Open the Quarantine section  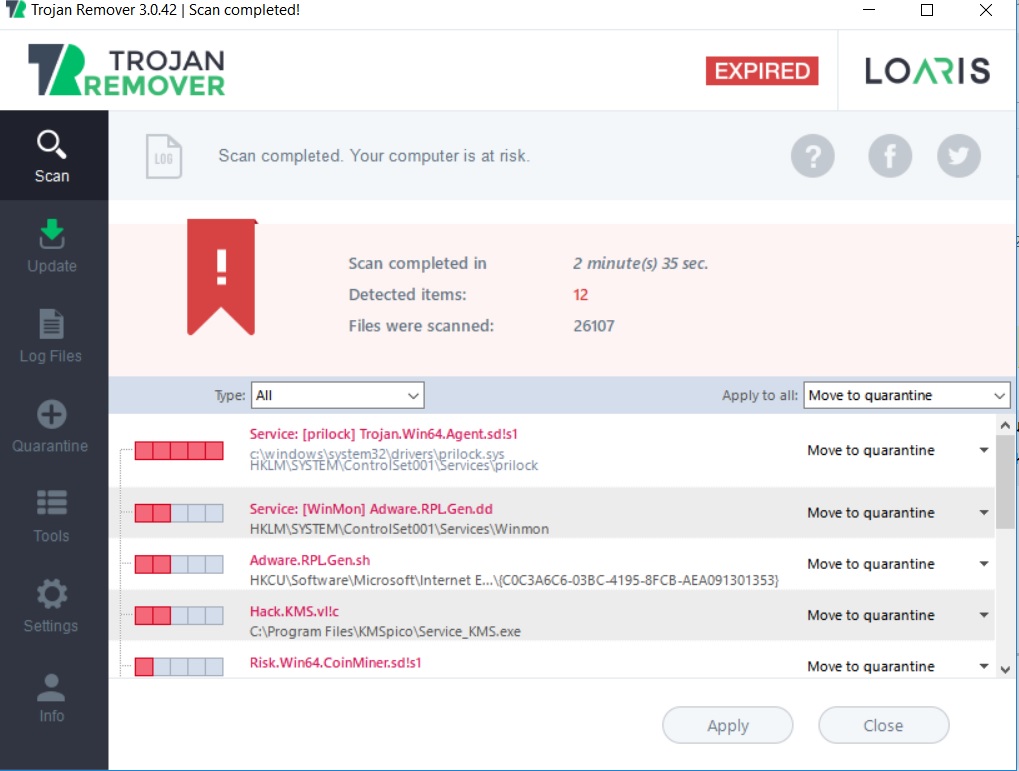pos(51,426)
